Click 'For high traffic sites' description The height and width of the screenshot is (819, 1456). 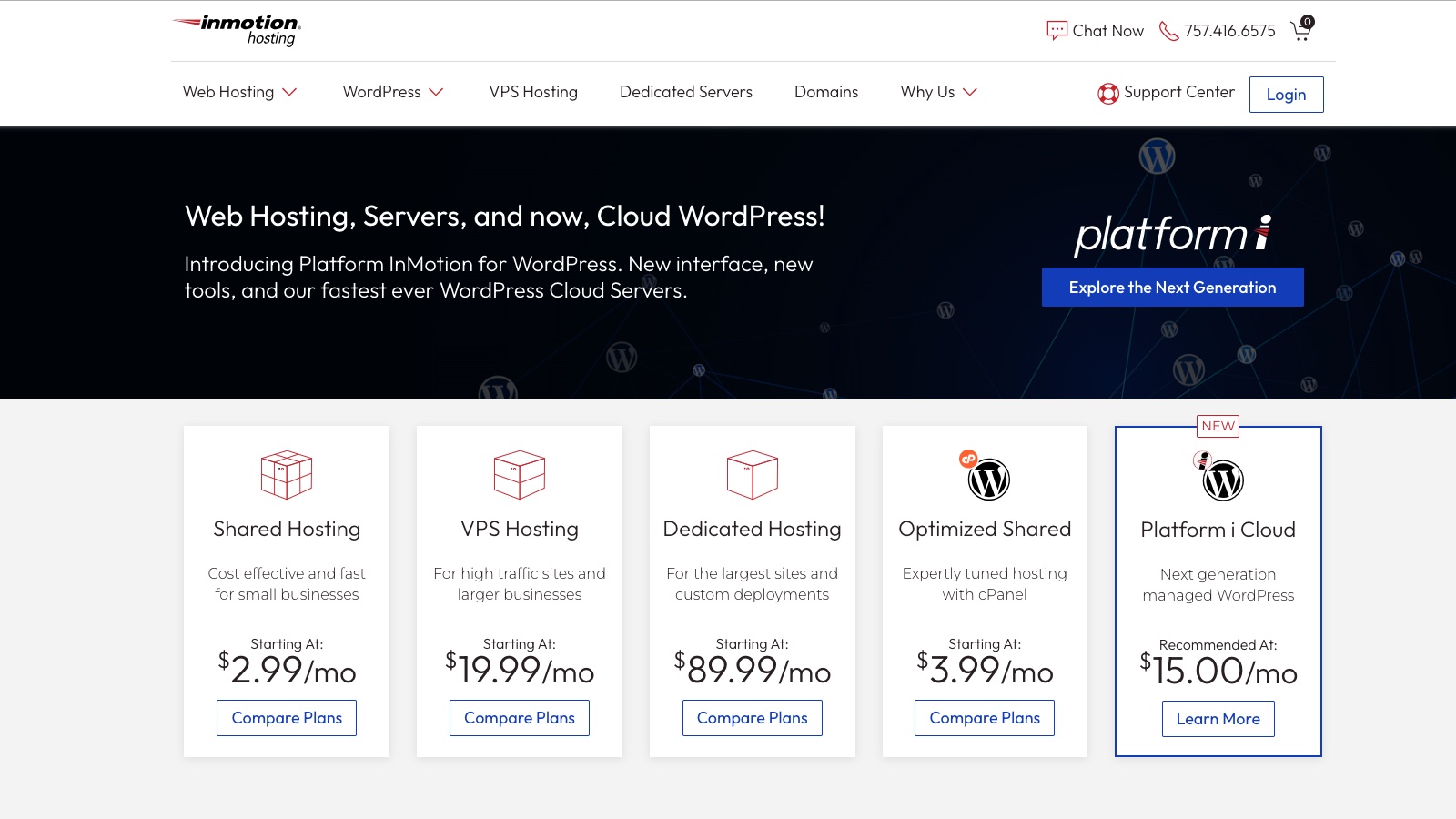click(x=520, y=584)
